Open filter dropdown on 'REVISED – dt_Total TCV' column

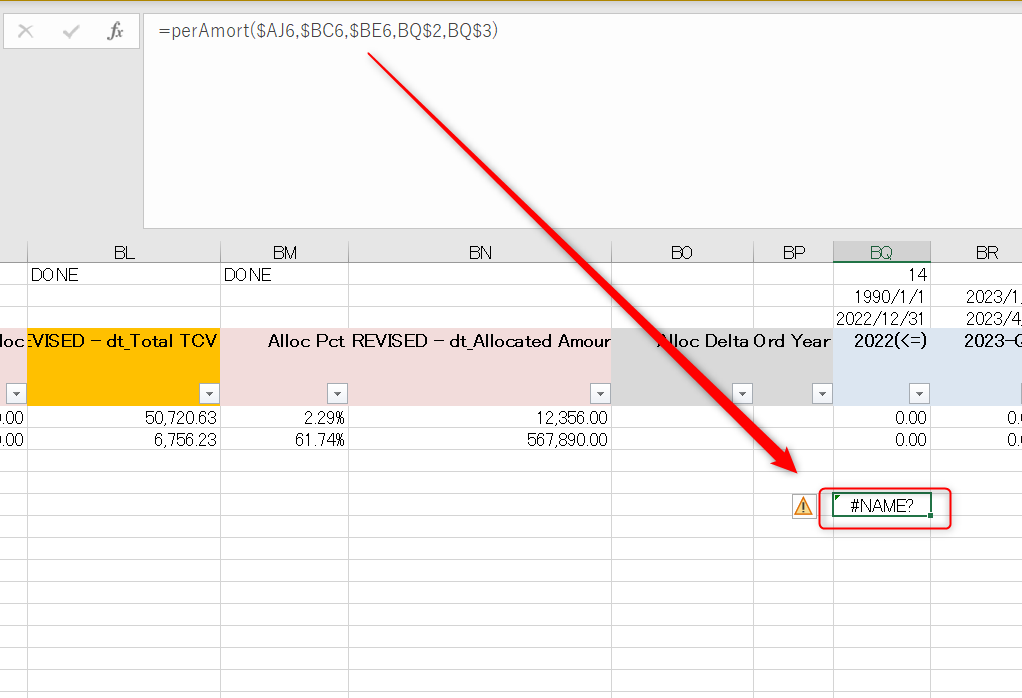(x=209, y=393)
